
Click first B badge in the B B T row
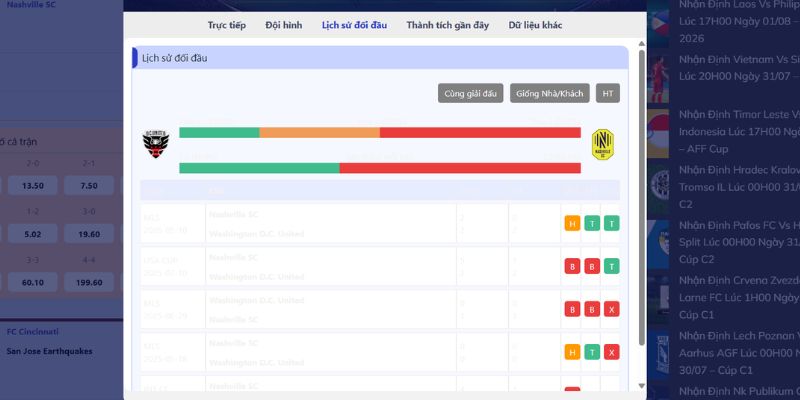coord(572,266)
